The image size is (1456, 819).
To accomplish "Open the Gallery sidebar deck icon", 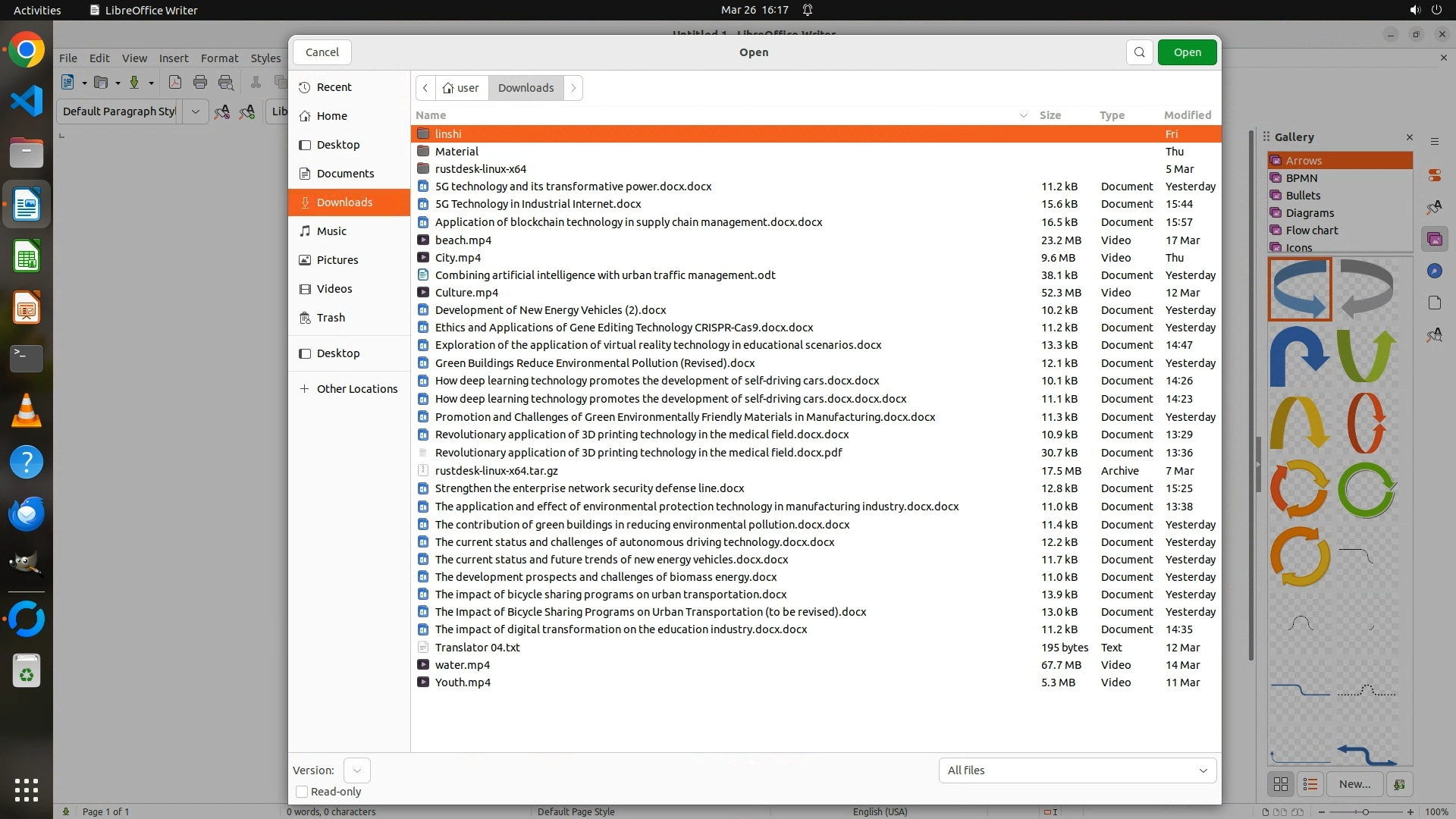I will point(1434,240).
